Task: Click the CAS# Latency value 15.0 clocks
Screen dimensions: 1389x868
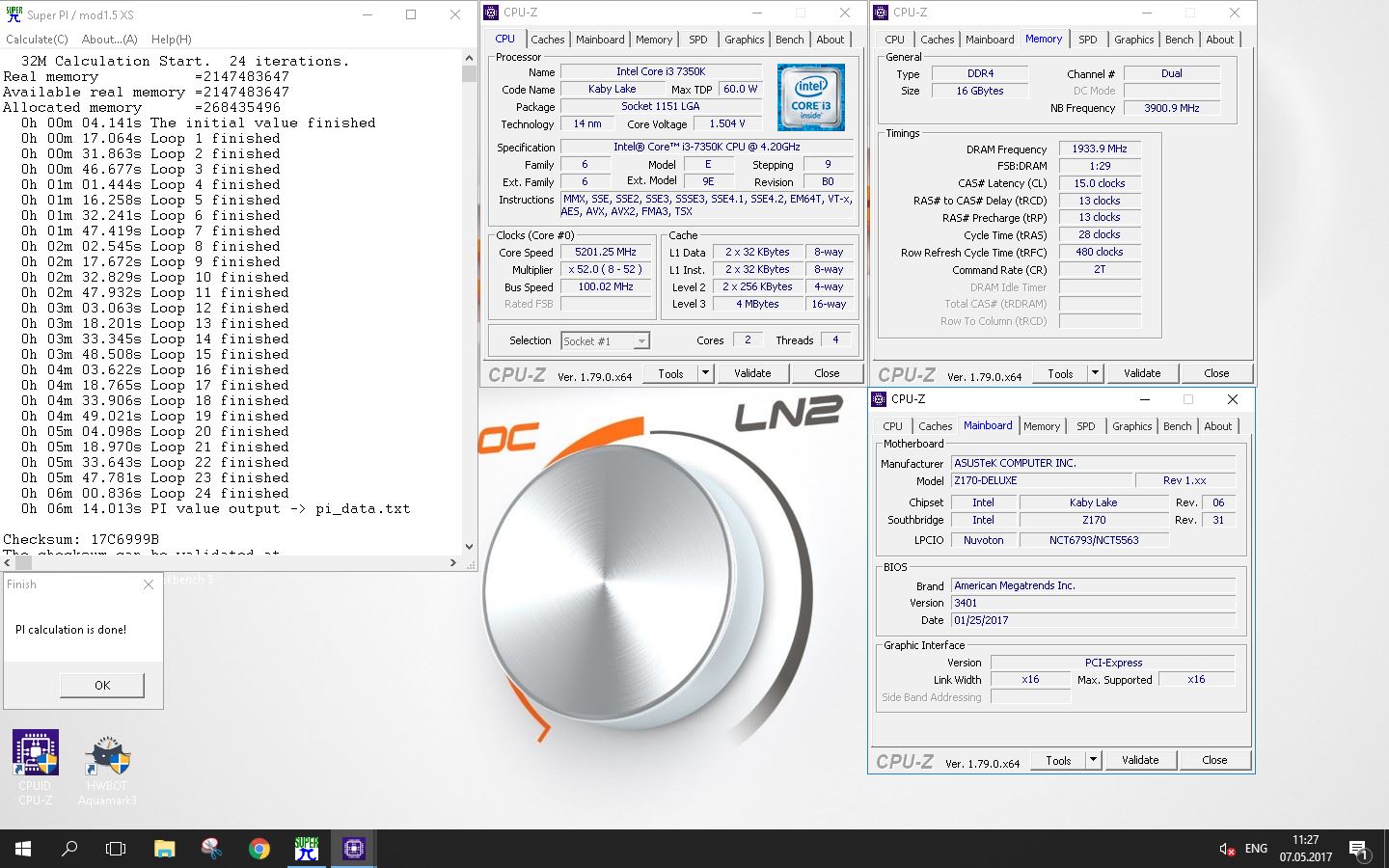Action: 1100,183
